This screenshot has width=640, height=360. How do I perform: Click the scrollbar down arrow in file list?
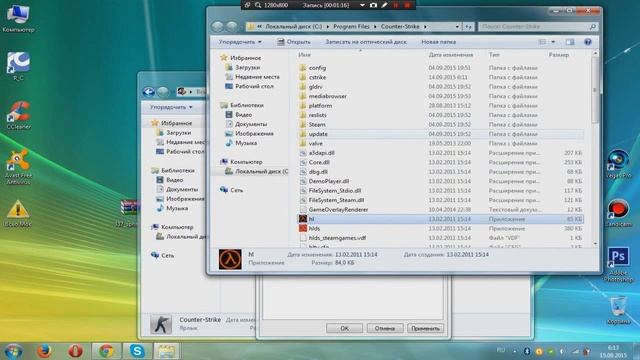tap(595, 244)
